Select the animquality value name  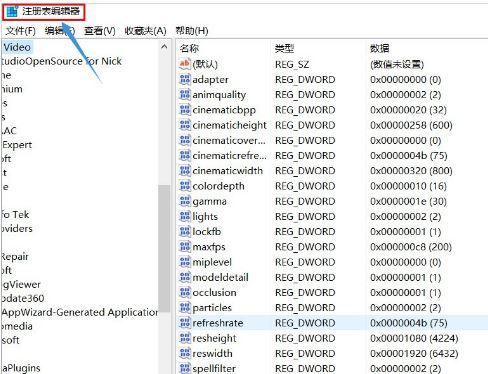click(219, 95)
